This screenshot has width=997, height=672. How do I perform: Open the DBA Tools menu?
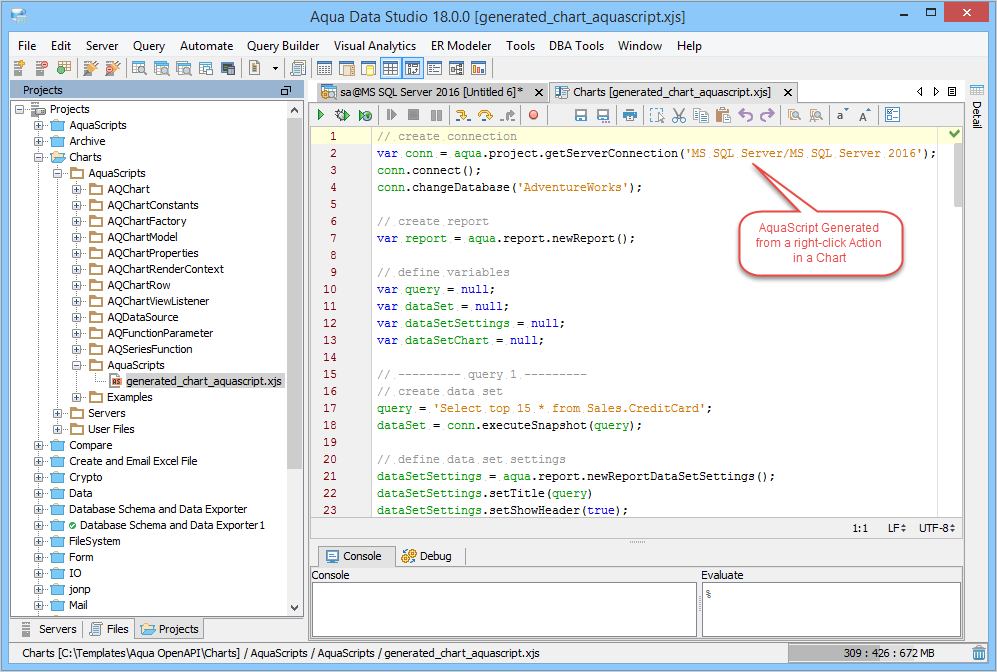(x=576, y=46)
